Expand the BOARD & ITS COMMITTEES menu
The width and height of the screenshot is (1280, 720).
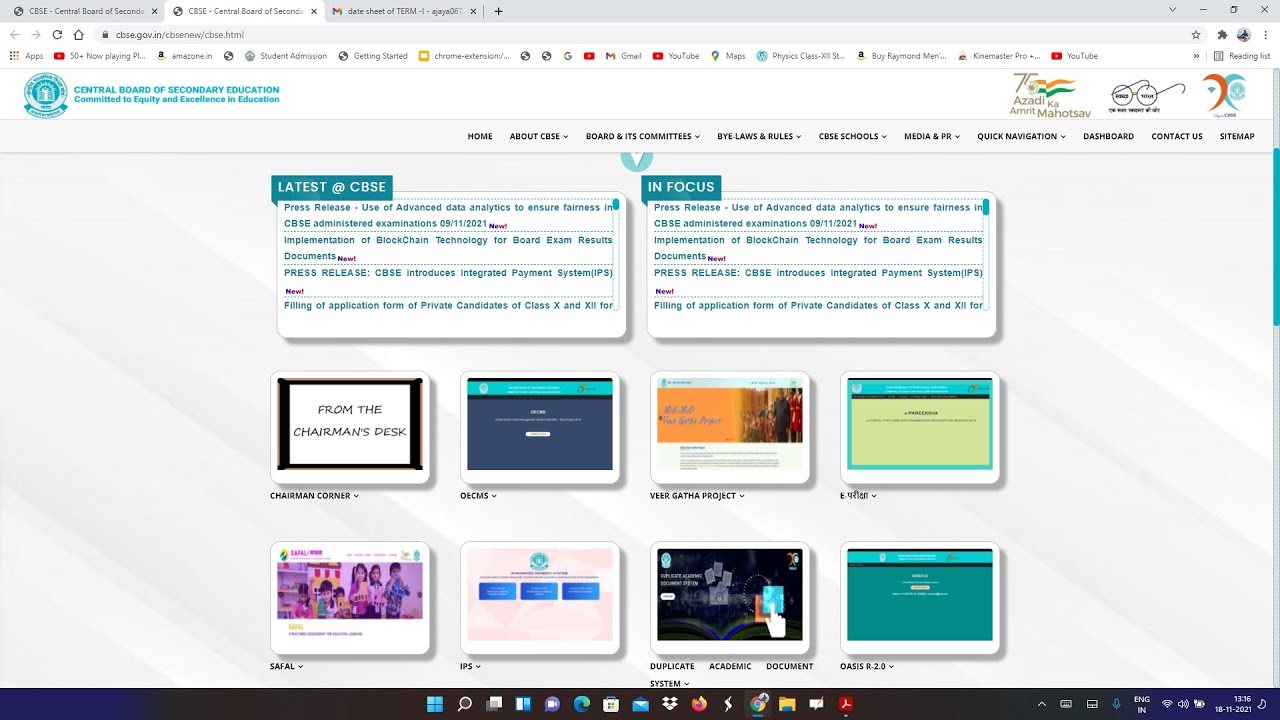tap(643, 136)
